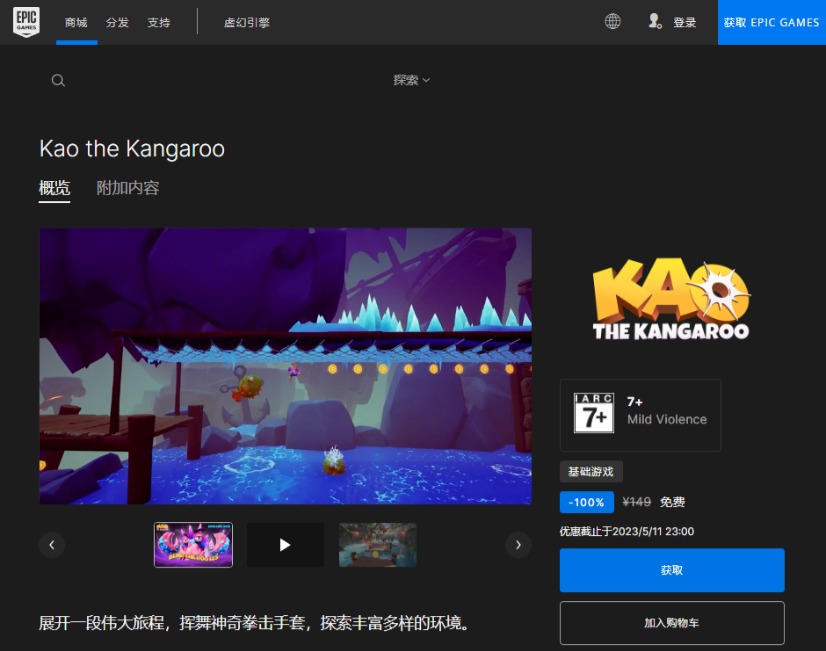
Task: Click the description starting 展开一段伟大旅程
Action: pyautogui.click(x=254, y=623)
